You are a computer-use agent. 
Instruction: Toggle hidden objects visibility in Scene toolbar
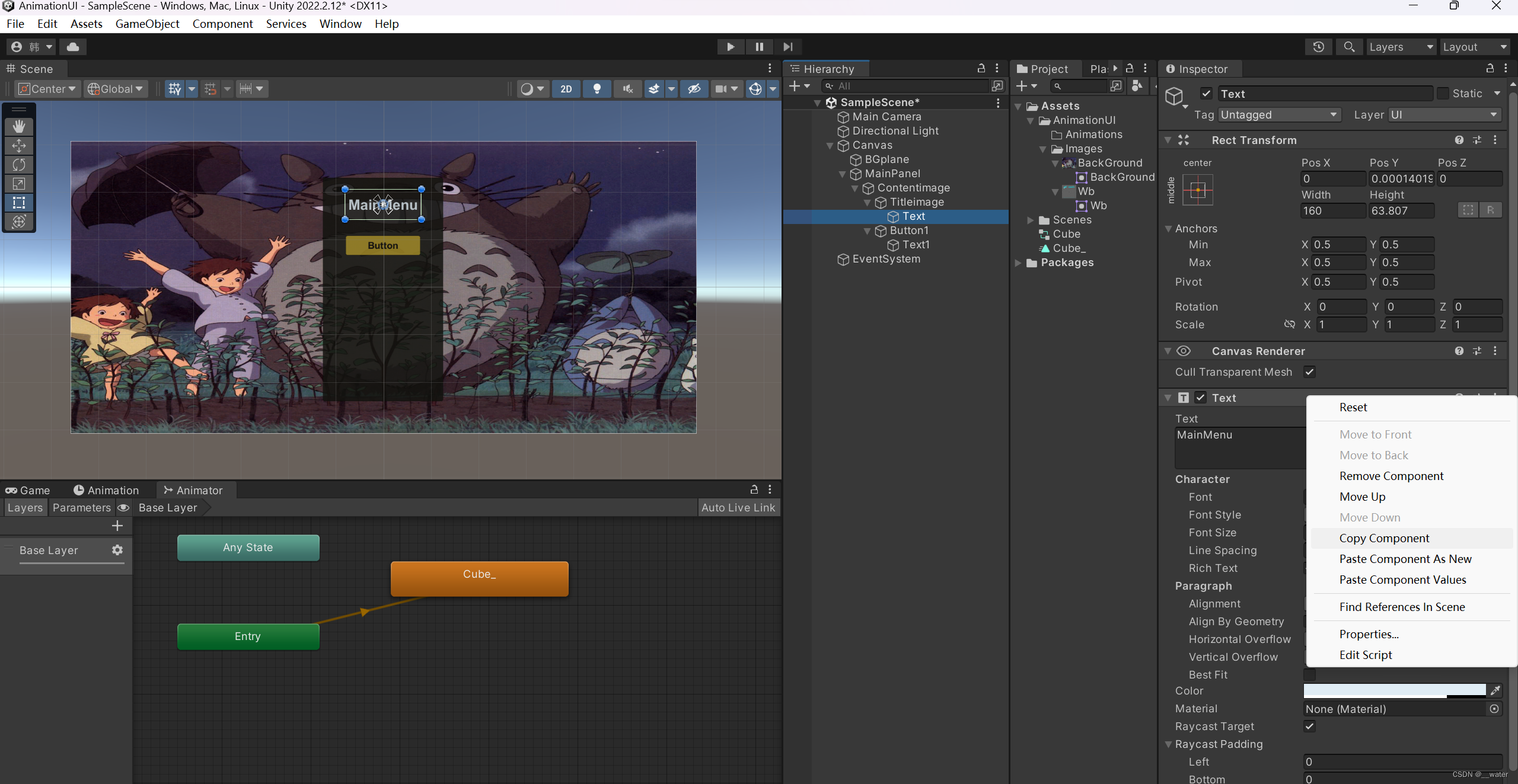(x=694, y=89)
